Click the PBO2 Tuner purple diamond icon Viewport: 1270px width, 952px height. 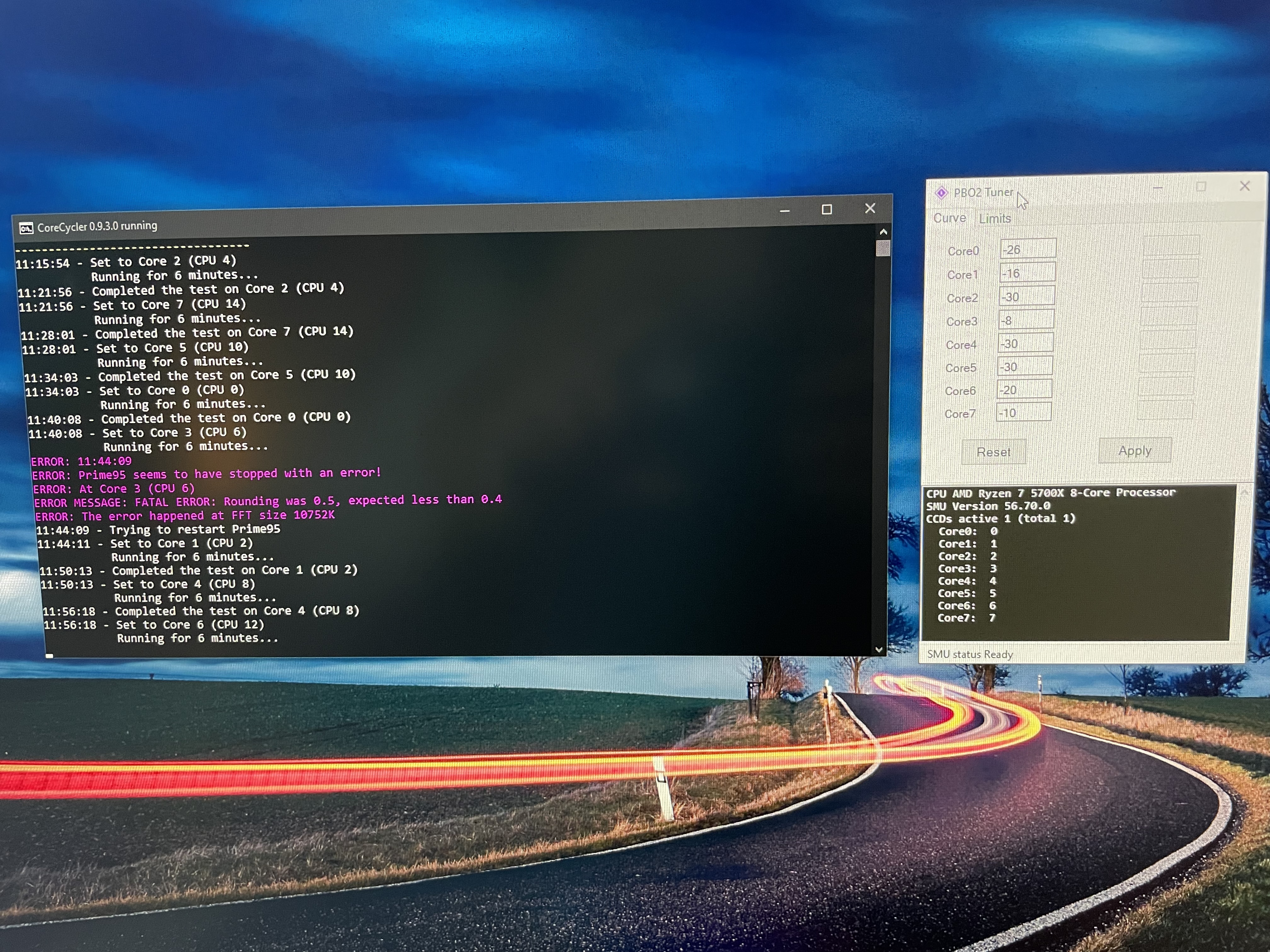click(x=941, y=193)
